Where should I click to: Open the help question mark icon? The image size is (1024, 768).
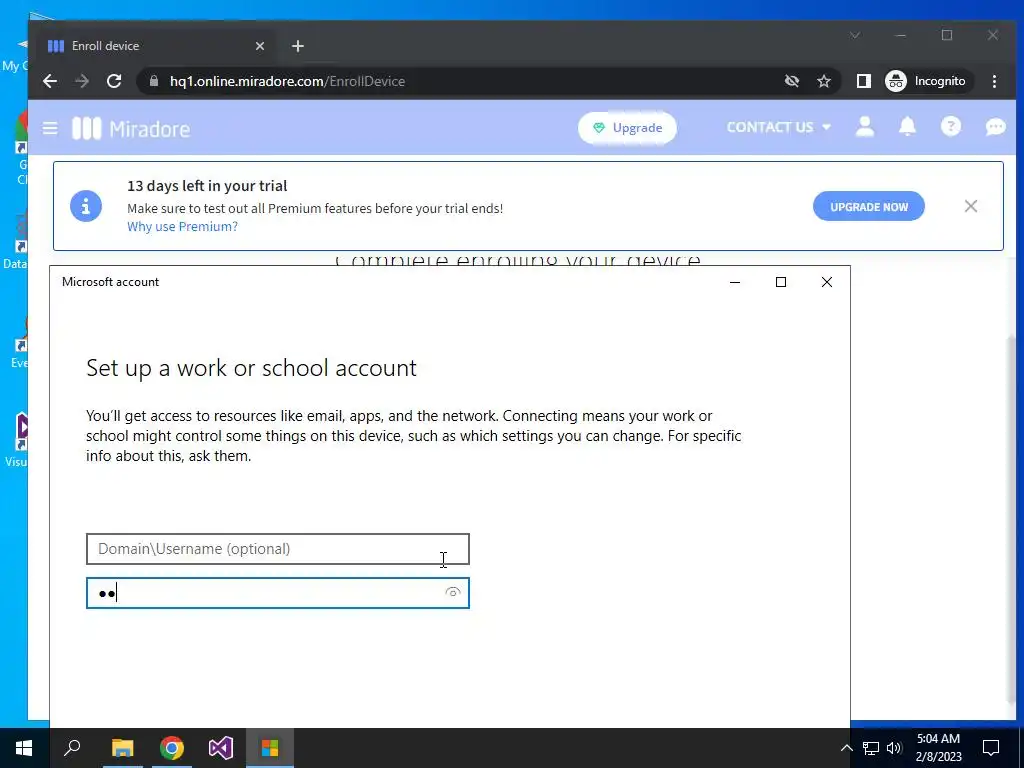tap(950, 127)
